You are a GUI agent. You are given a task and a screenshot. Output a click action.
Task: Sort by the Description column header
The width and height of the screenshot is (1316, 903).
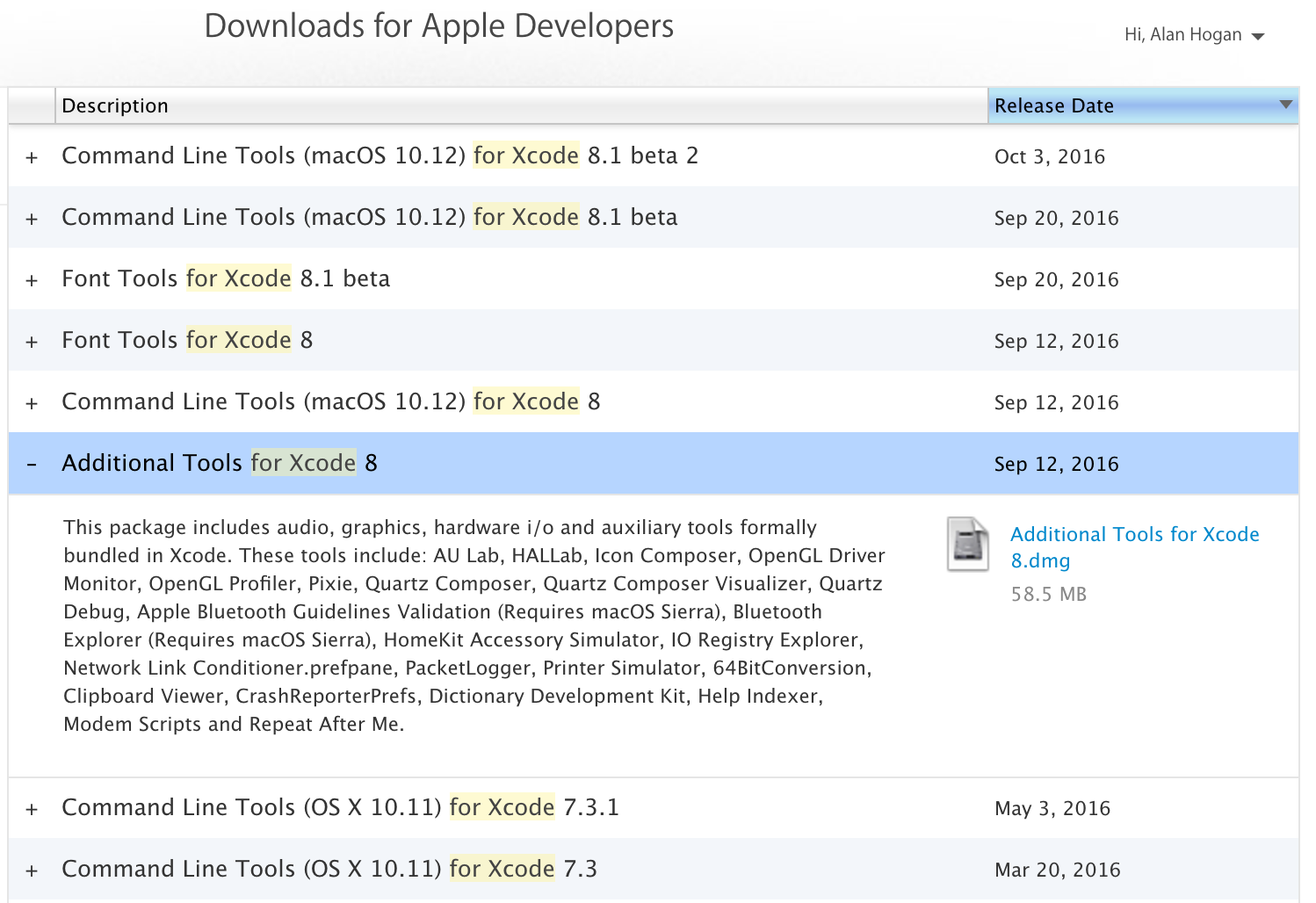[x=521, y=105]
